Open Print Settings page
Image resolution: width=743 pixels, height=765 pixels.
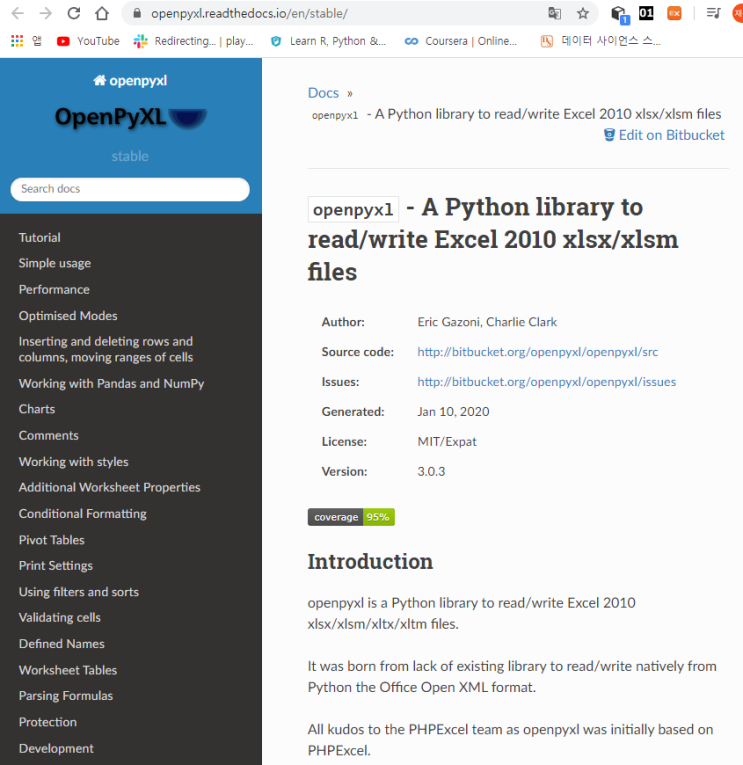click(56, 566)
